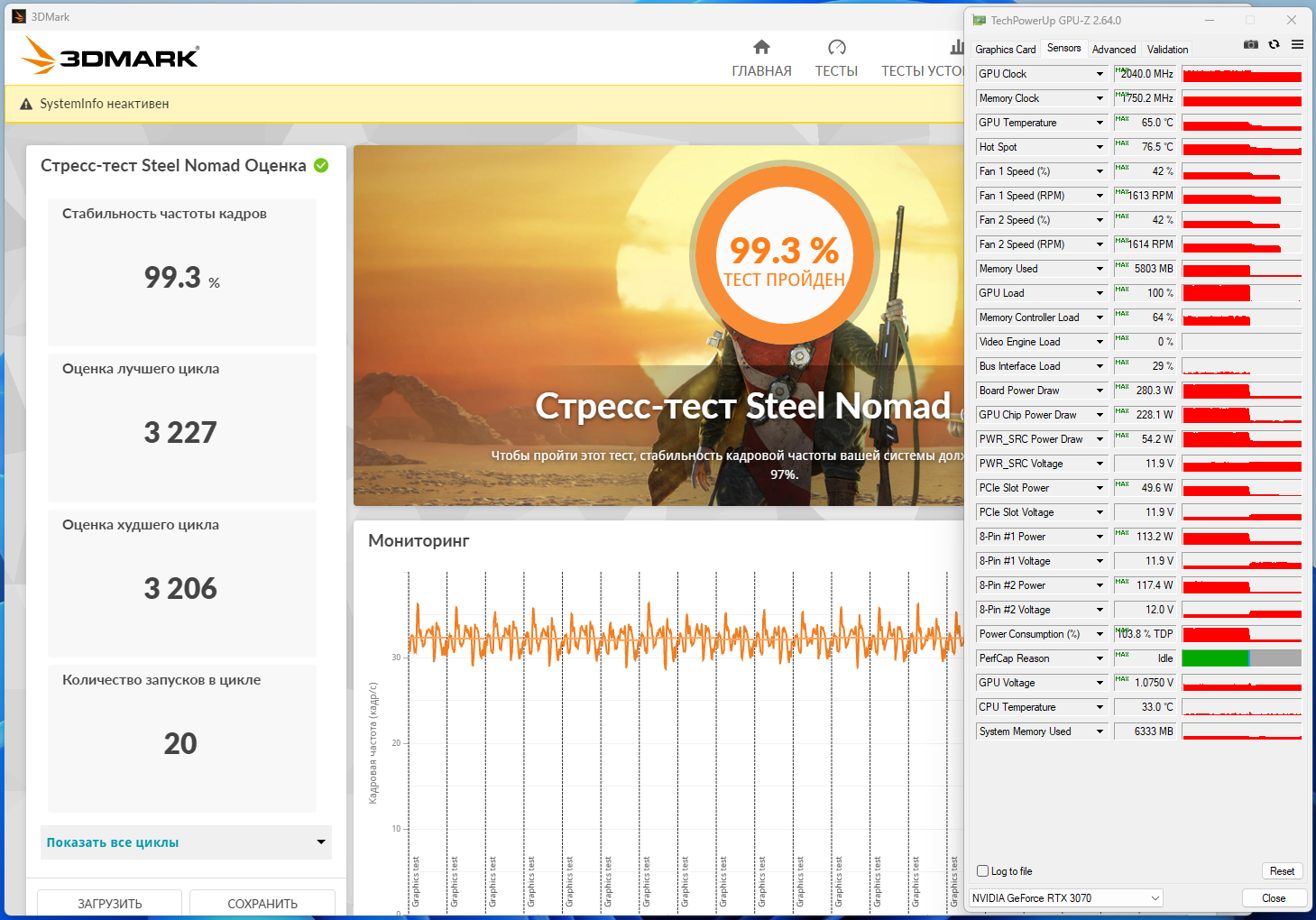The image size is (1316, 920).
Task: Open the Board Power Draw dropdown
Action: [1100, 391]
